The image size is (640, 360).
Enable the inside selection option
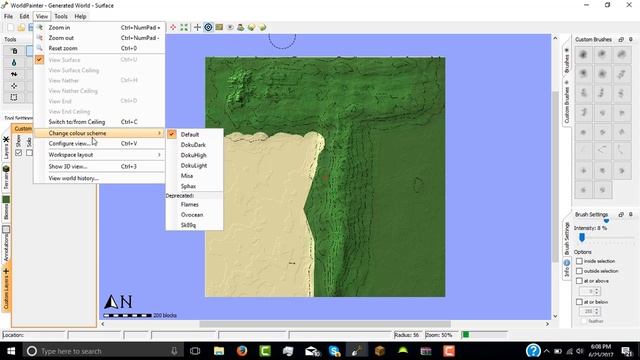[579, 261]
